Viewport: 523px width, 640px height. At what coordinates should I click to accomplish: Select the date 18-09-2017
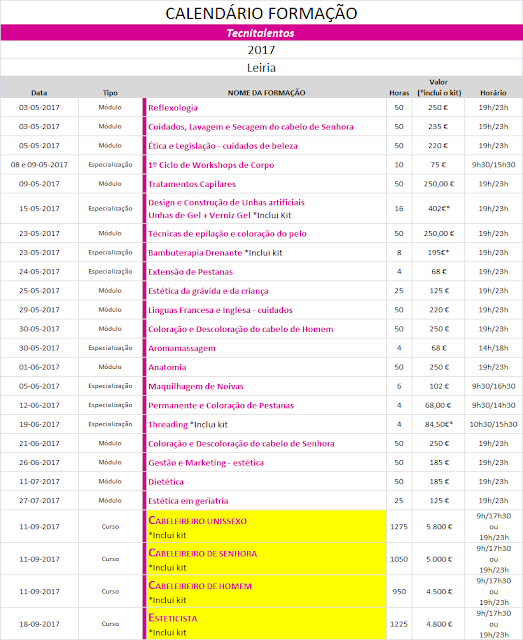point(39,624)
